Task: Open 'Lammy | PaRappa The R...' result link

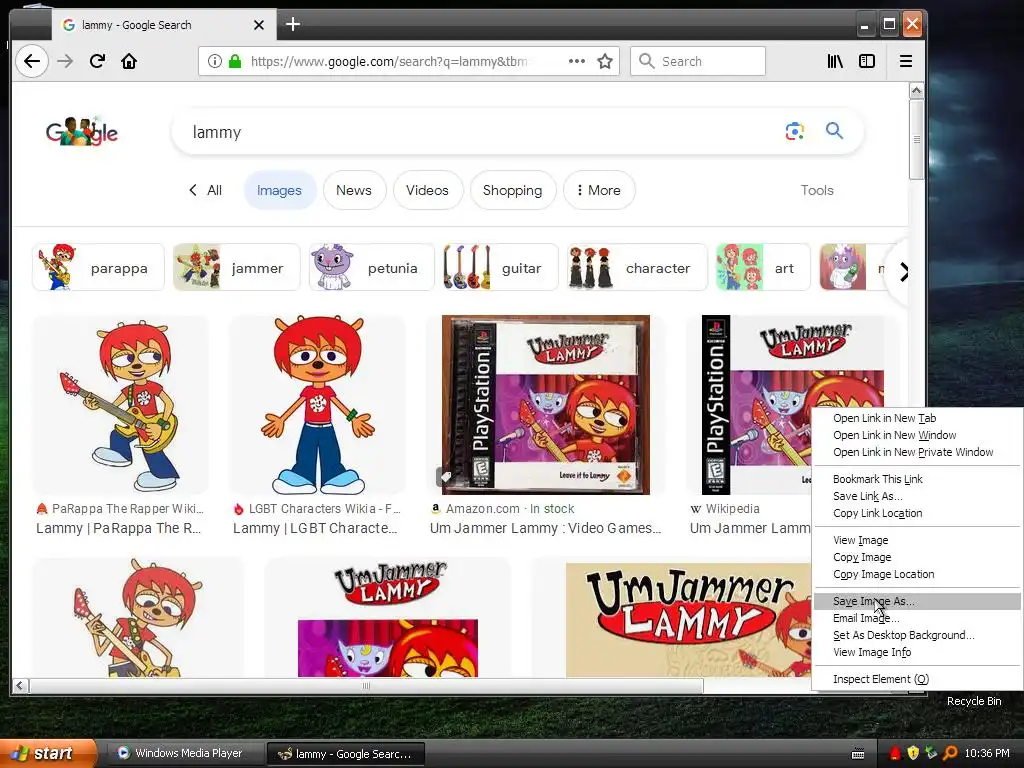Action: (118, 528)
